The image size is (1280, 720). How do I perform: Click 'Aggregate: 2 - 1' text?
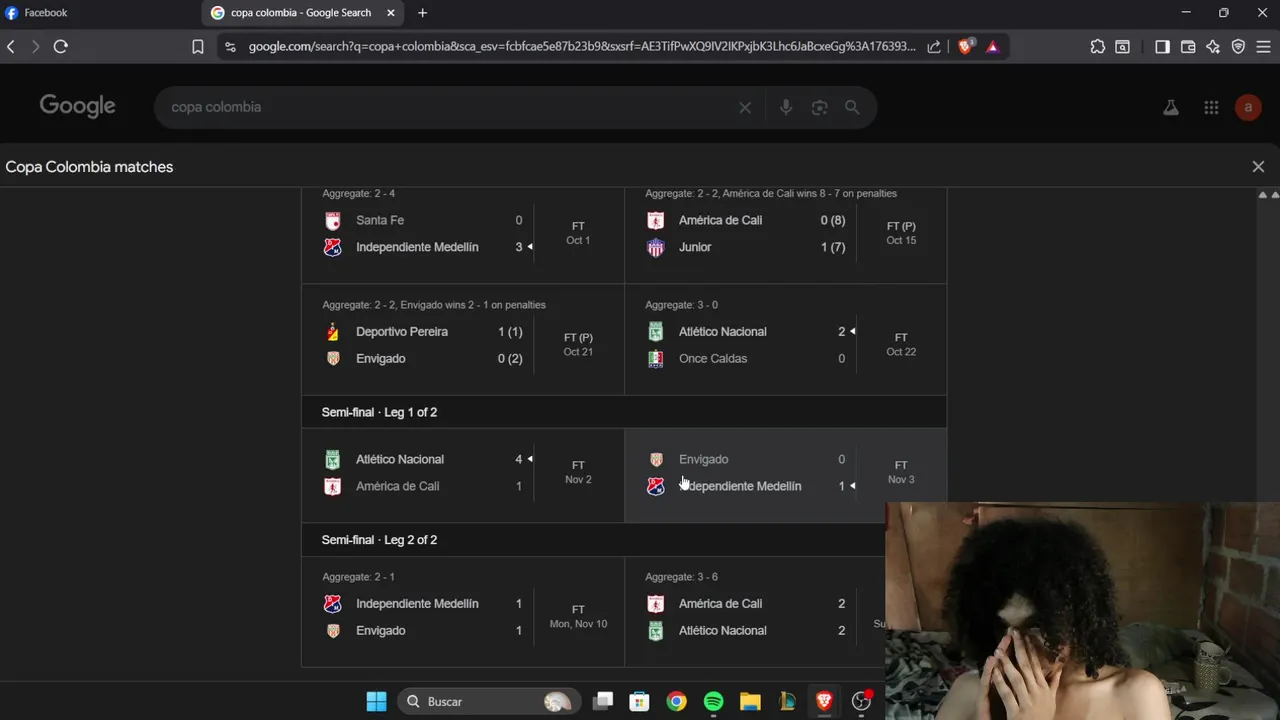point(358,577)
